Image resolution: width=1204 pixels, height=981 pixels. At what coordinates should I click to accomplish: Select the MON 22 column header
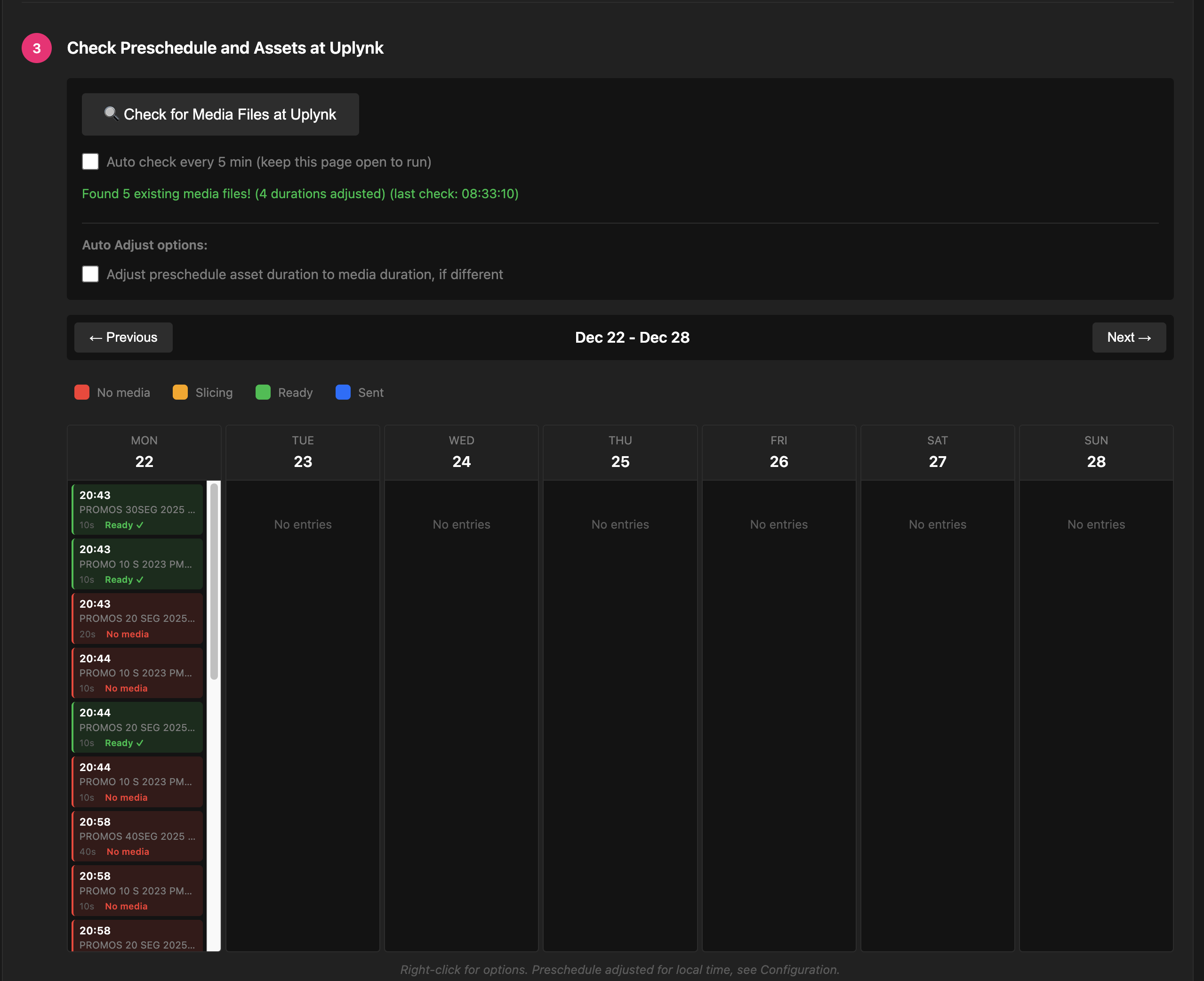point(144,451)
